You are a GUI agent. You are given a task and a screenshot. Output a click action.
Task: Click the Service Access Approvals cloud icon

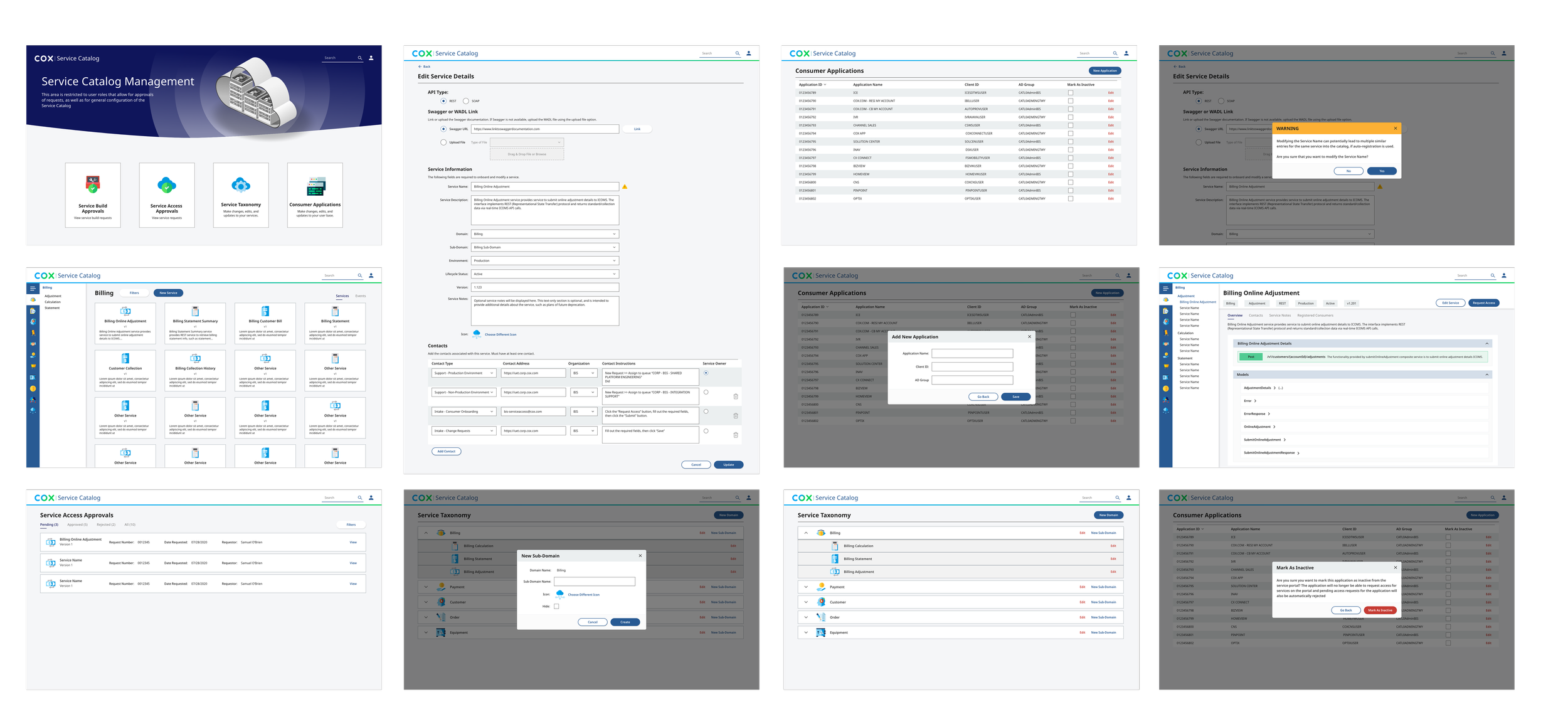tap(167, 185)
